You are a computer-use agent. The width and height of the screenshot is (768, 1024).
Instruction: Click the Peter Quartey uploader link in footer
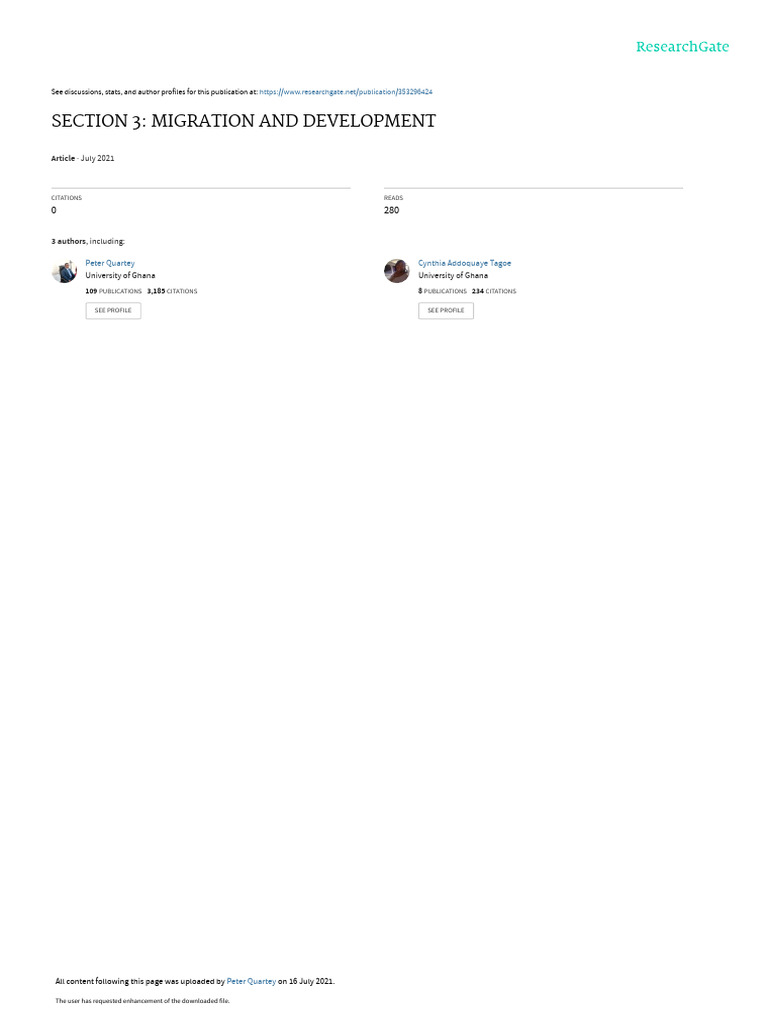point(251,981)
